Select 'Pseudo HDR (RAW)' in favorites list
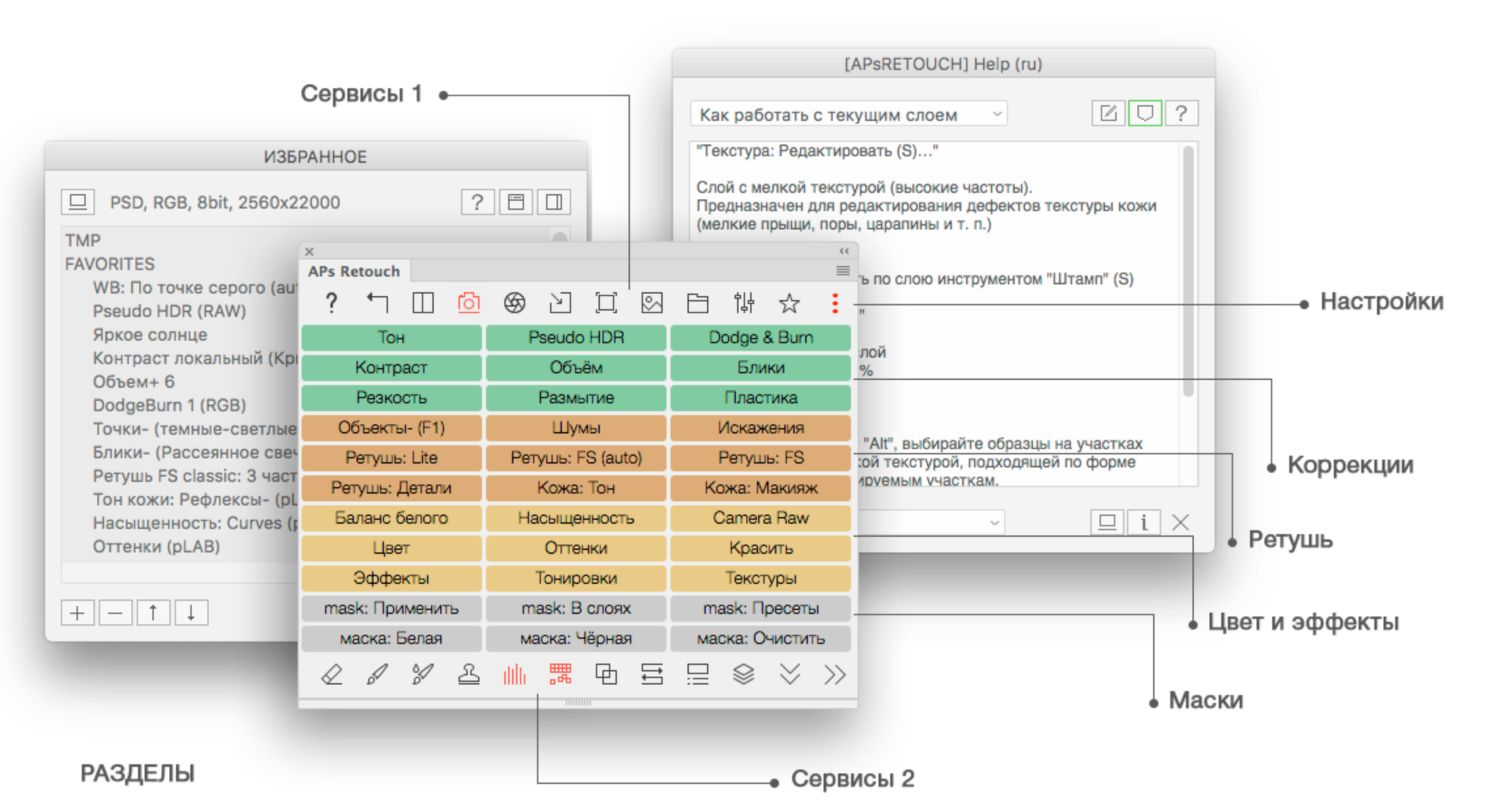The image size is (1494, 812). [x=169, y=311]
